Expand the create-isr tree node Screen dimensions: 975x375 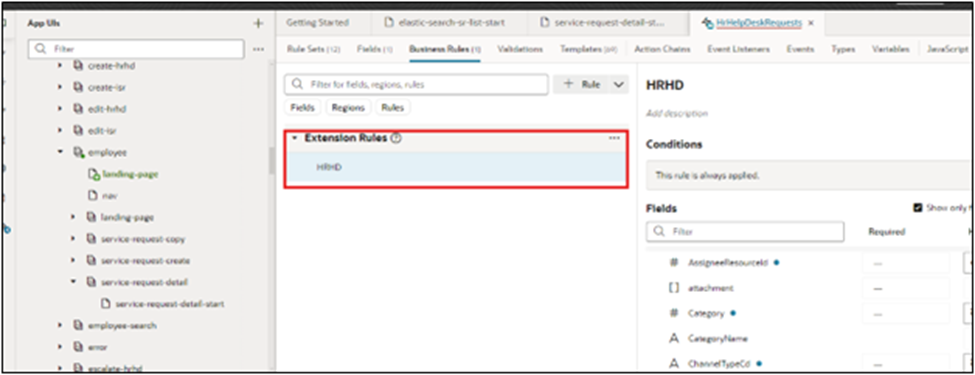[x=61, y=87]
